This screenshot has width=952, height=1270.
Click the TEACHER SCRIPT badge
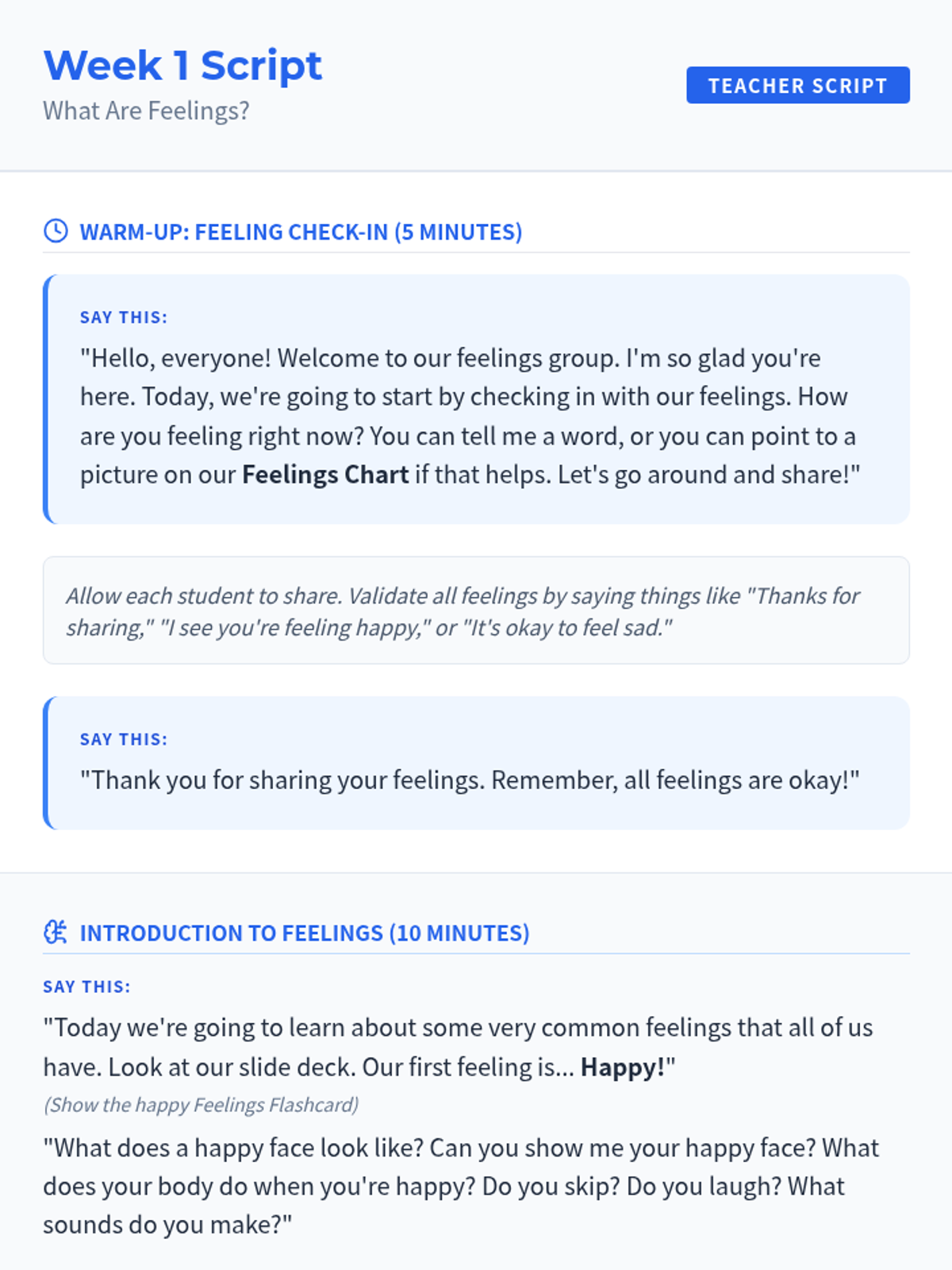click(x=797, y=85)
